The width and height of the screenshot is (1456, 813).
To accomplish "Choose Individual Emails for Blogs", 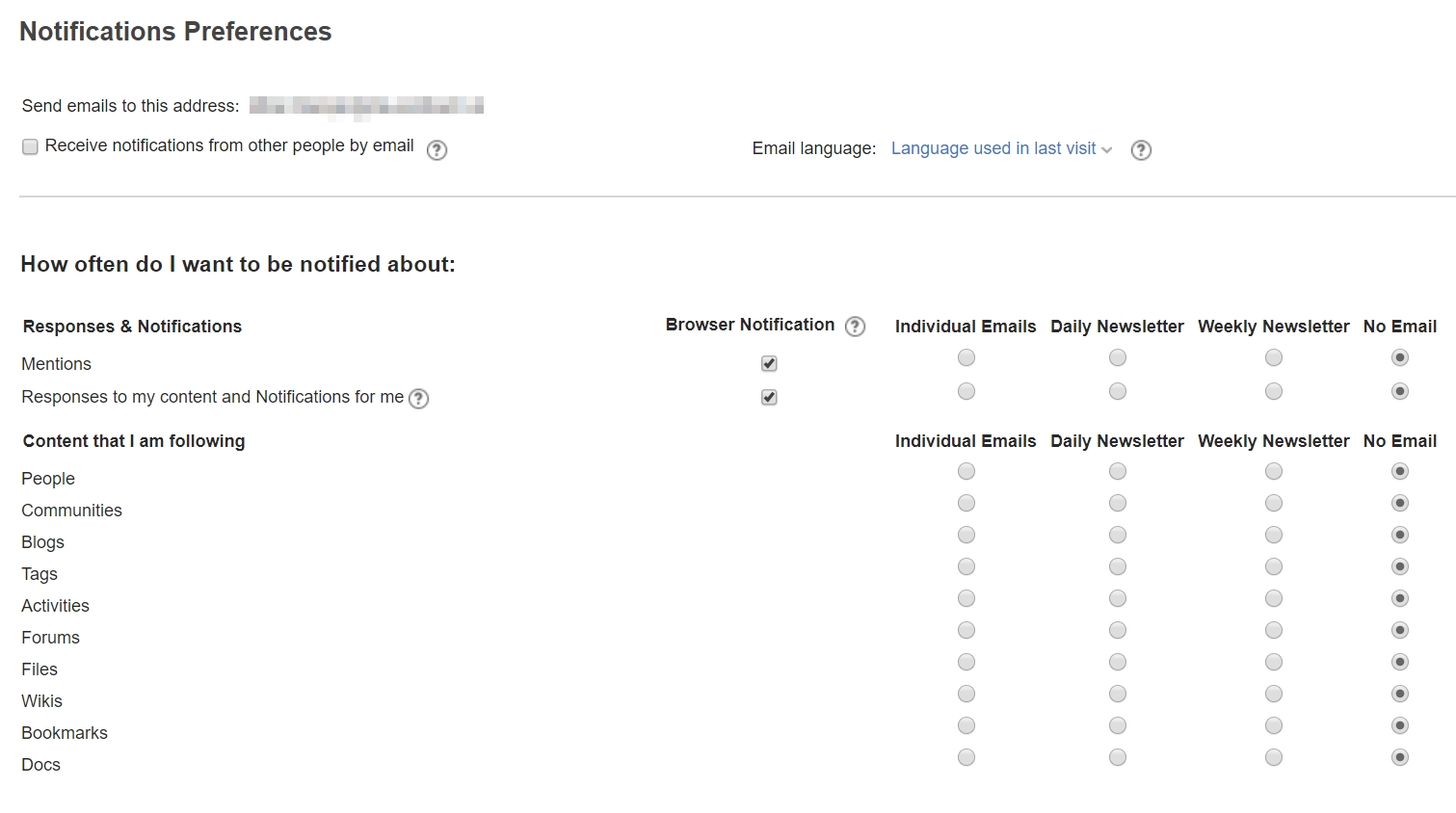I will point(966,535).
